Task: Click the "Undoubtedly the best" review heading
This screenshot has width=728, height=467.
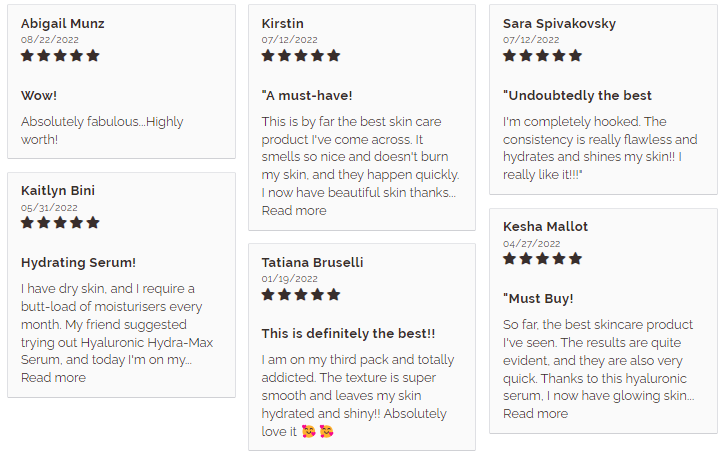Action: (577, 96)
